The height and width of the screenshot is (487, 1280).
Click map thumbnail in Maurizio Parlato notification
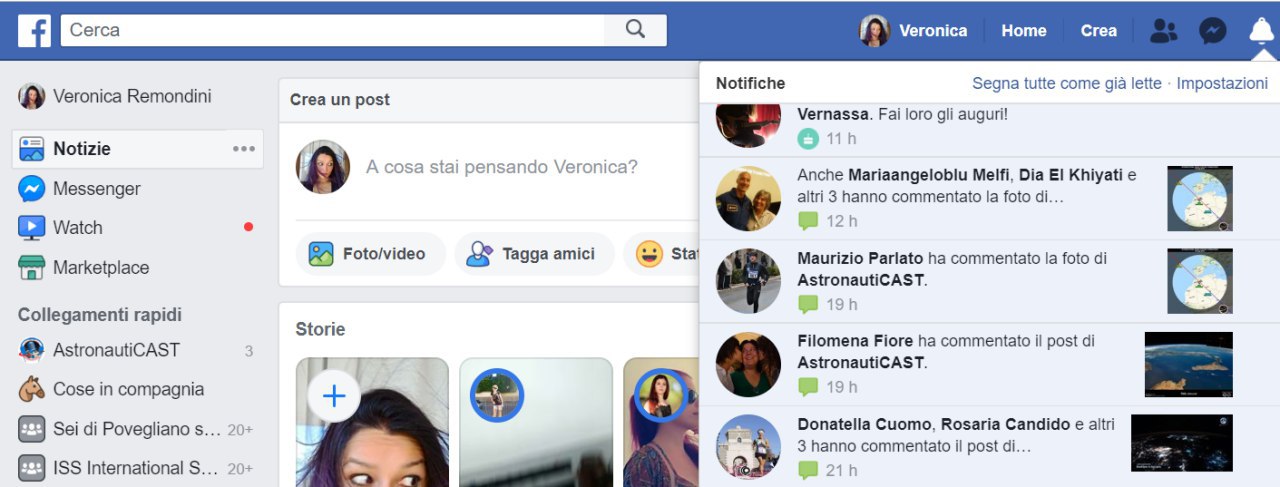tap(1200, 281)
